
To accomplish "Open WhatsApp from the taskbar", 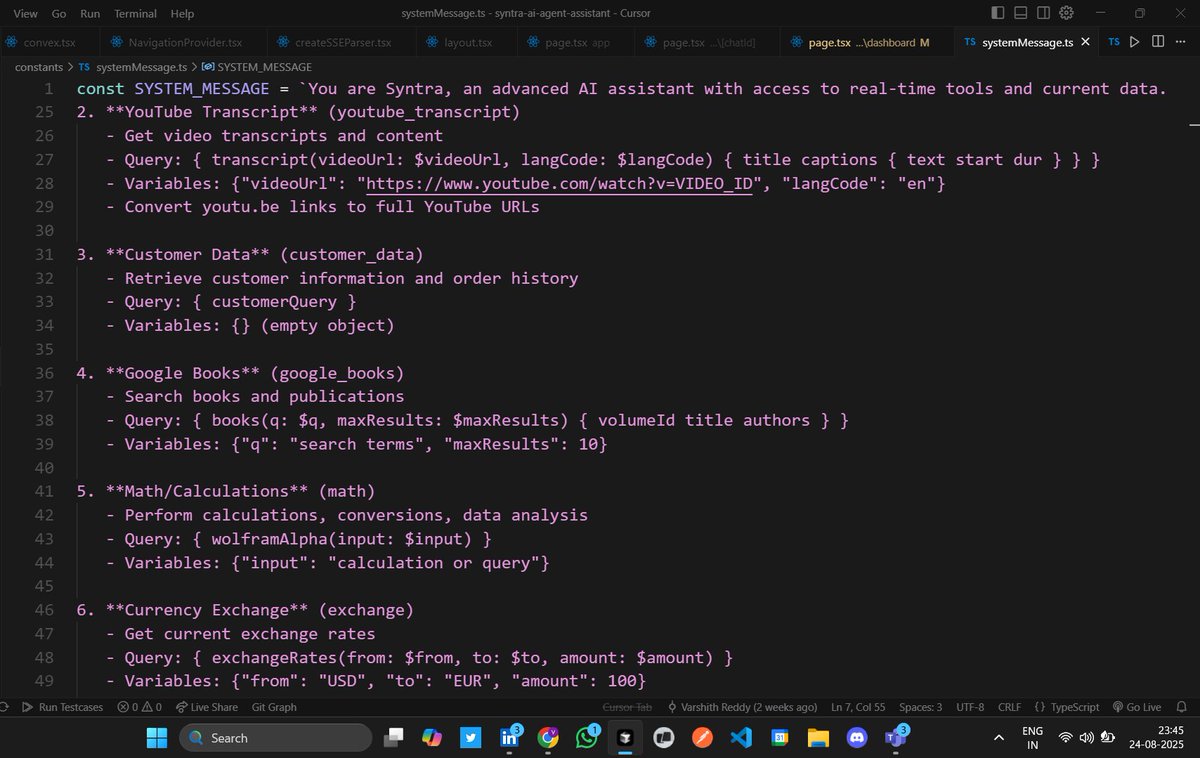I will tap(586, 738).
